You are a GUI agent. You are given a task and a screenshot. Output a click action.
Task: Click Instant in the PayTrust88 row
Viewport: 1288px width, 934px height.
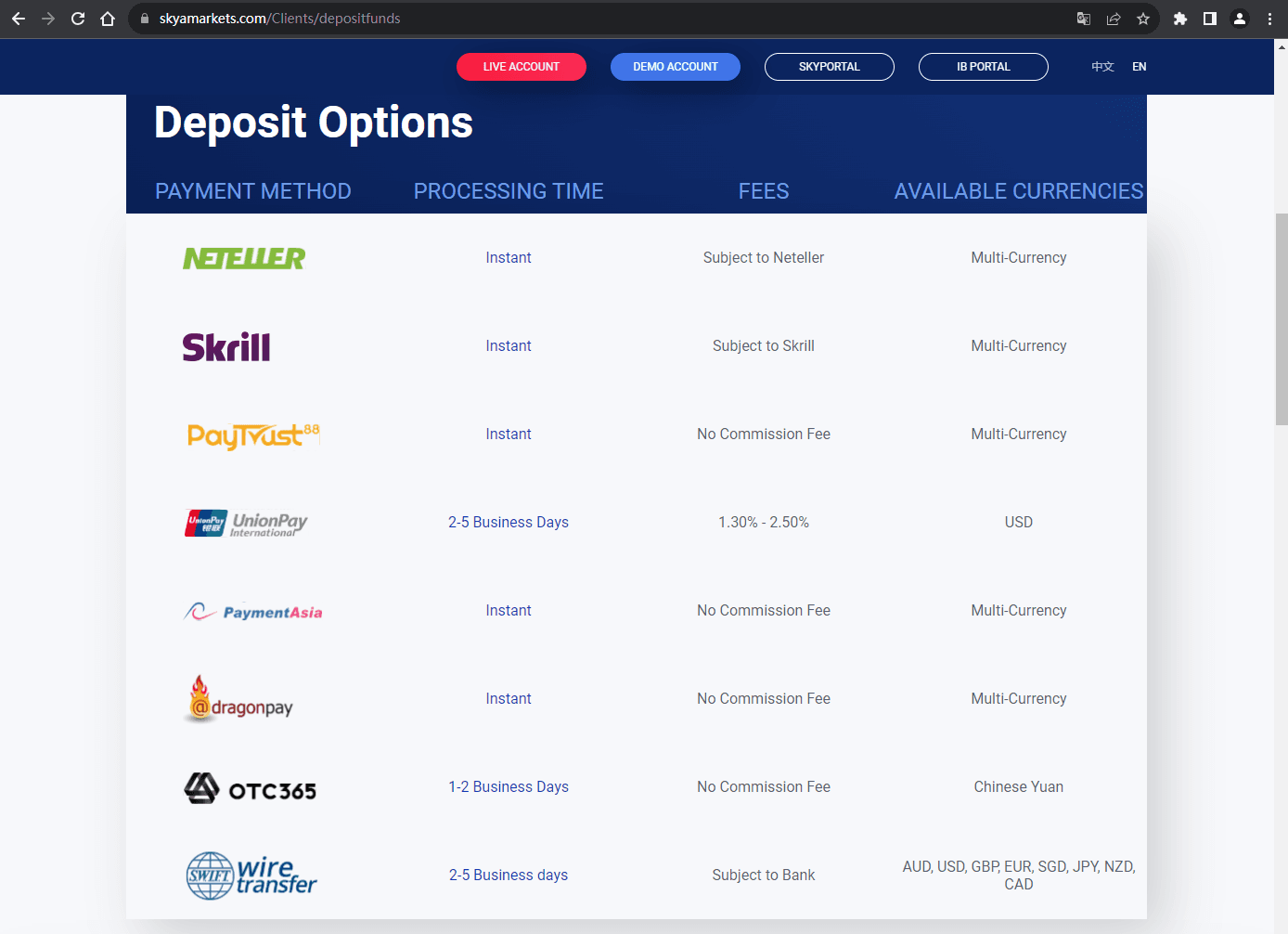click(x=509, y=435)
